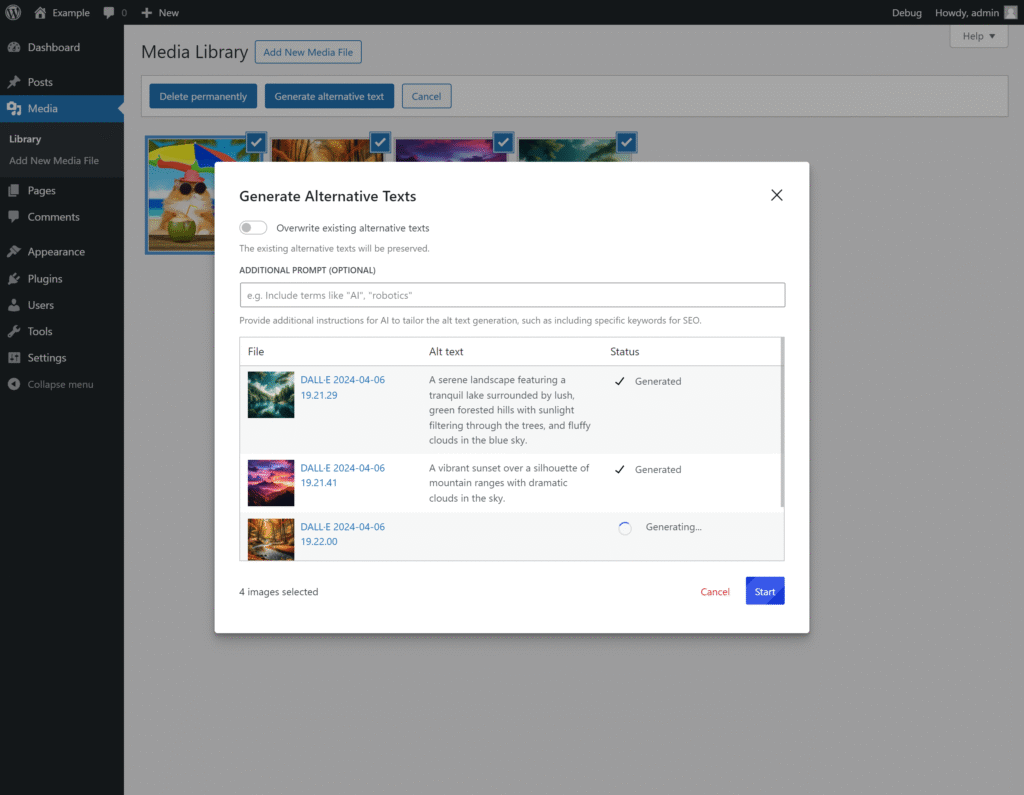Click the Comments icon in sidebar
The height and width of the screenshot is (795, 1024).
pyautogui.click(x=14, y=216)
